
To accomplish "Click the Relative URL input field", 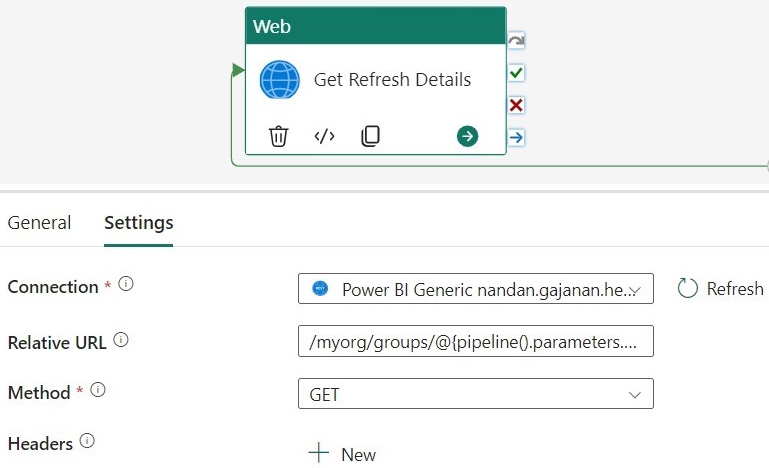I will tap(476, 341).
